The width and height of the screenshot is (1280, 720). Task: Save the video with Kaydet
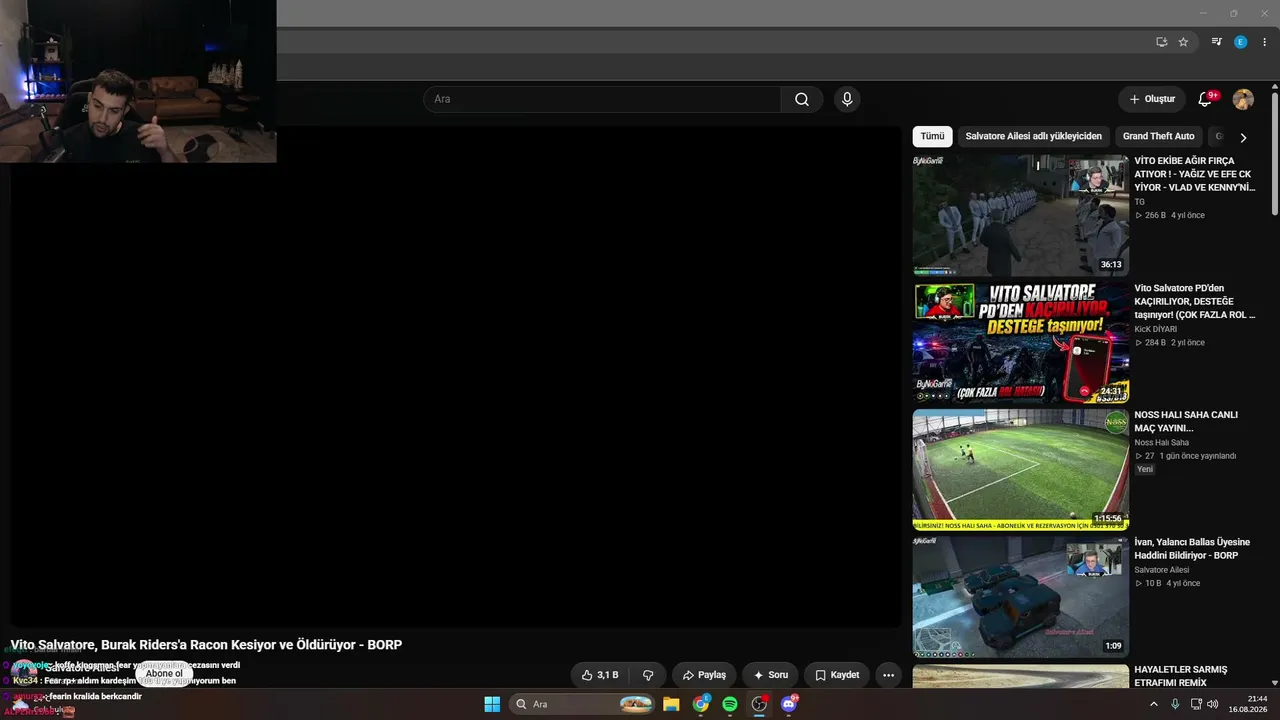pyautogui.click(x=837, y=675)
